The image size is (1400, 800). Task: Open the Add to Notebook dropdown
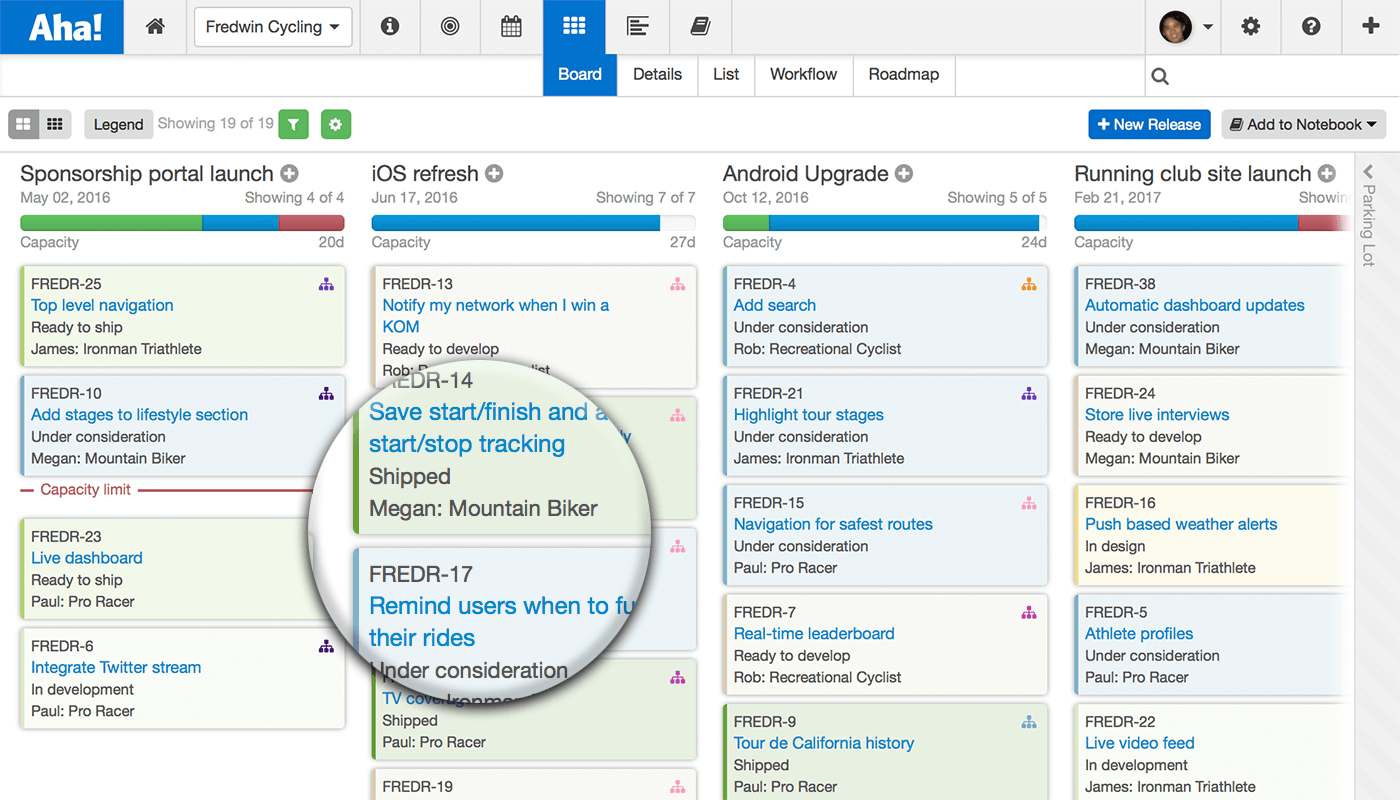1303,124
